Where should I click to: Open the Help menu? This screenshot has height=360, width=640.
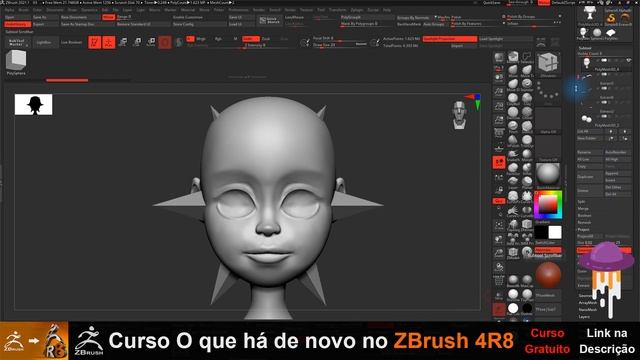[x=387, y=10]
